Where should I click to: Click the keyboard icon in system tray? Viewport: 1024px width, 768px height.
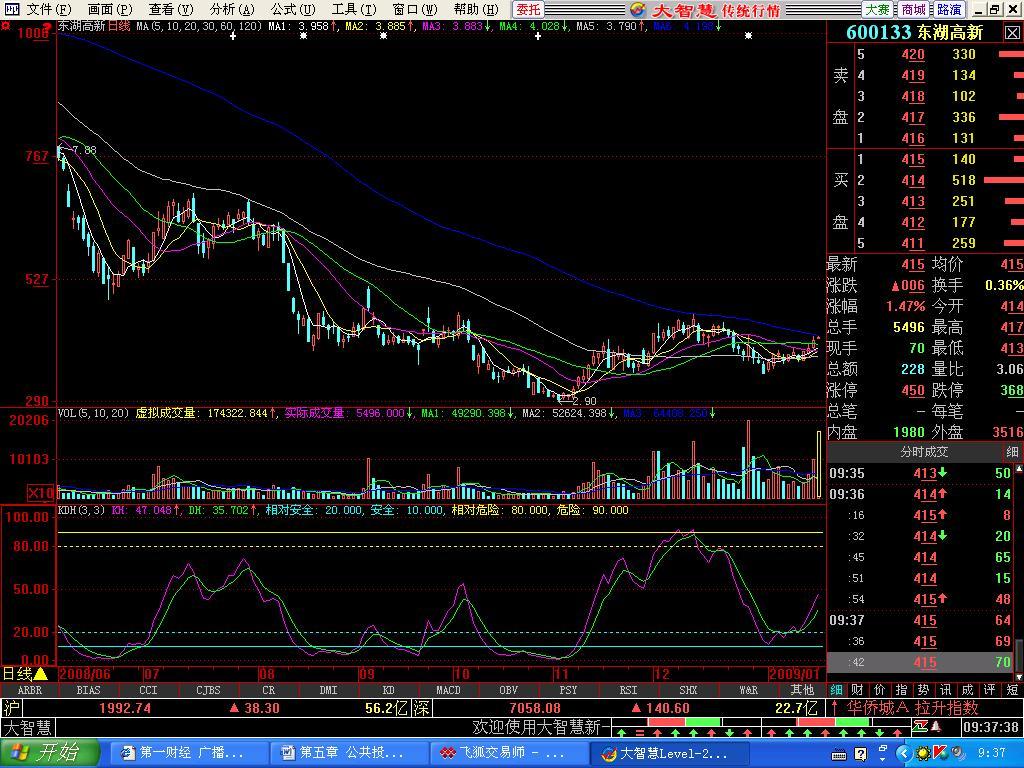pos(840,755)
